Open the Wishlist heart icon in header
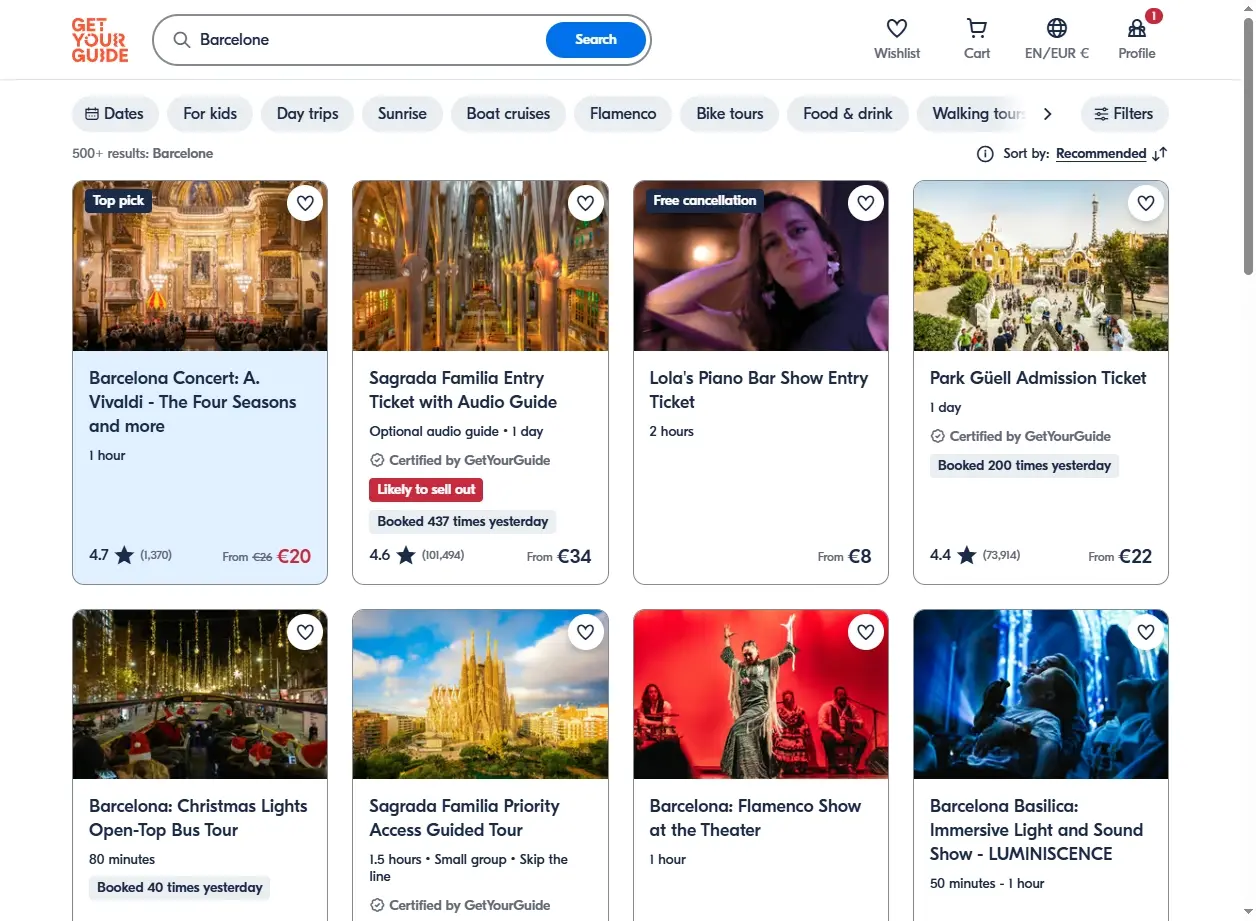The image size is (1256, 921). [x=897, y=28]
